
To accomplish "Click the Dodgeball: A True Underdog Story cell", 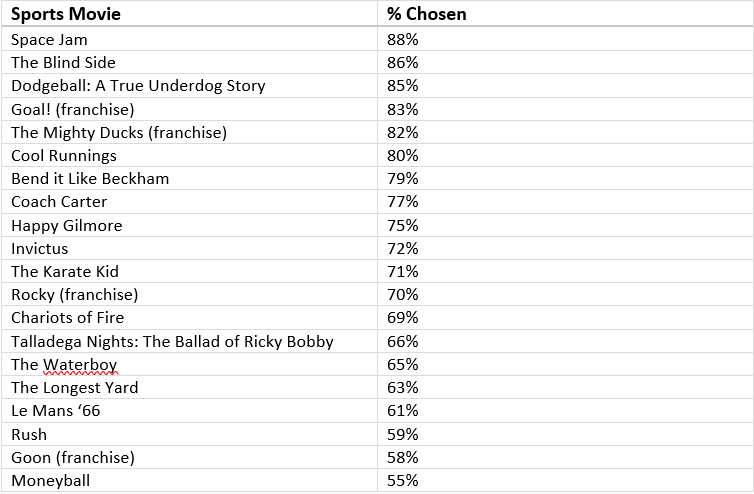I will [189, 86].
